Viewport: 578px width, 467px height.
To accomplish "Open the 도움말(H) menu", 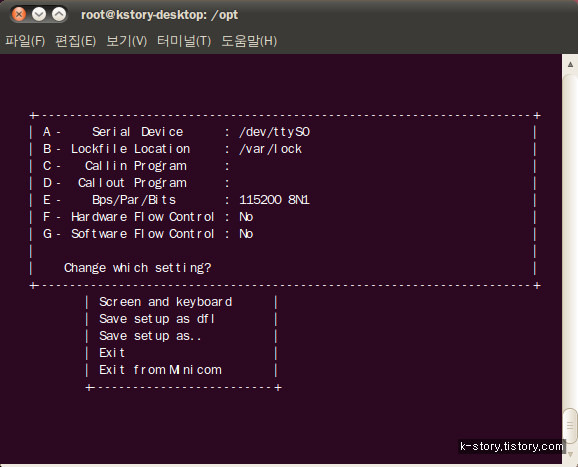I will click(x=249, y=41).
